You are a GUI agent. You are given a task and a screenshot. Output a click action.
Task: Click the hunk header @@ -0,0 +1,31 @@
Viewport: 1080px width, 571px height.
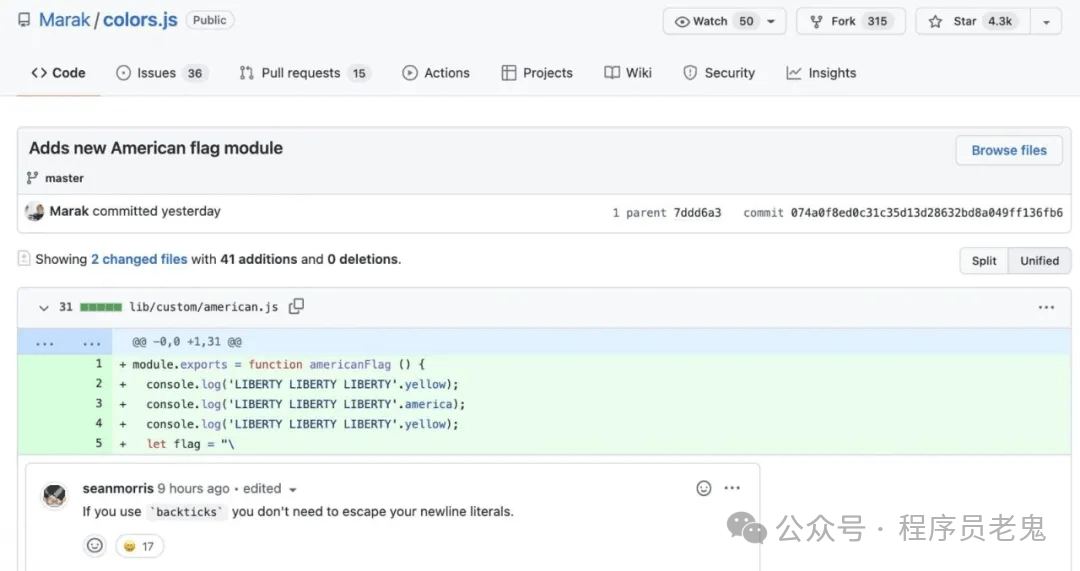(x=187, y=342)
